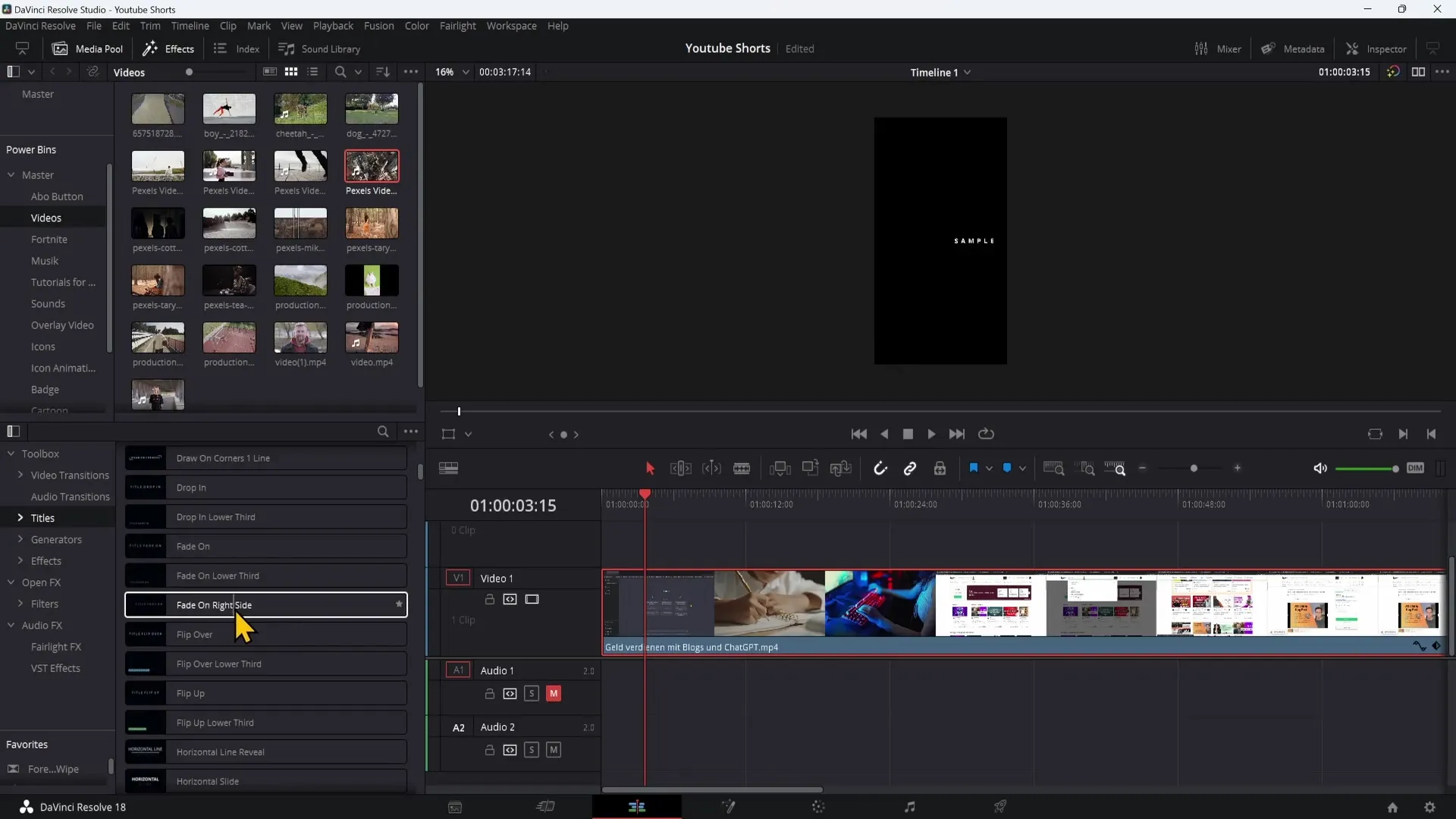The width and height of the screenshot is (1456, 819).
Task: Open the Color page tab
Action: pos(818,806)
